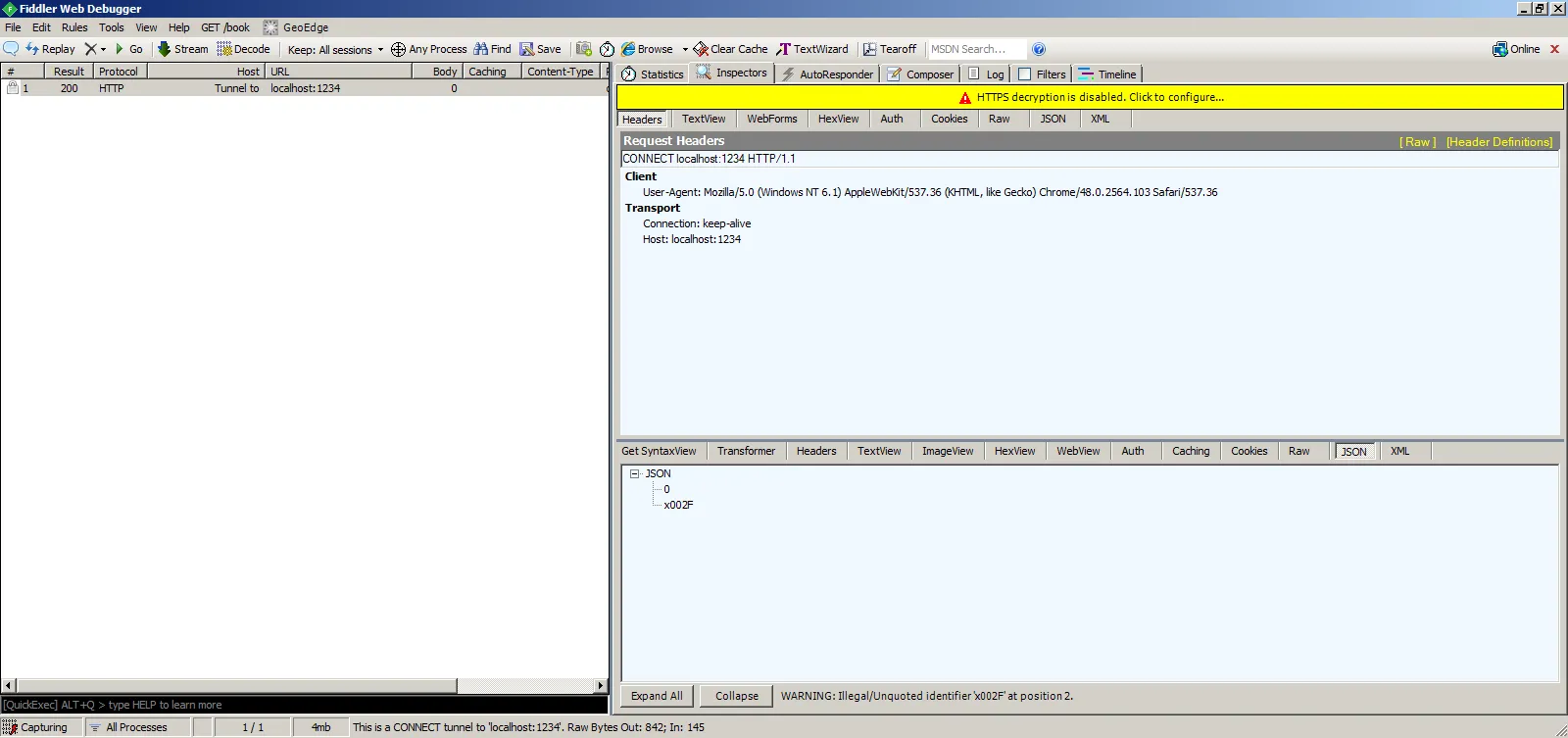Image resolution: width=1568 pixels, height=738 pixels.
Task: Select the request WebForms tab
Action: click(772, 120)
